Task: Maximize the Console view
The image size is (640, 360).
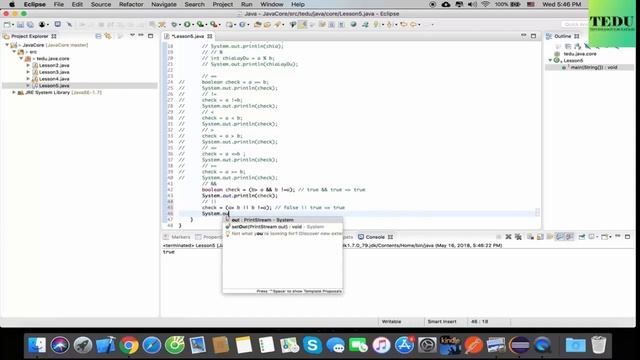Action: click(x=627, y=237)
